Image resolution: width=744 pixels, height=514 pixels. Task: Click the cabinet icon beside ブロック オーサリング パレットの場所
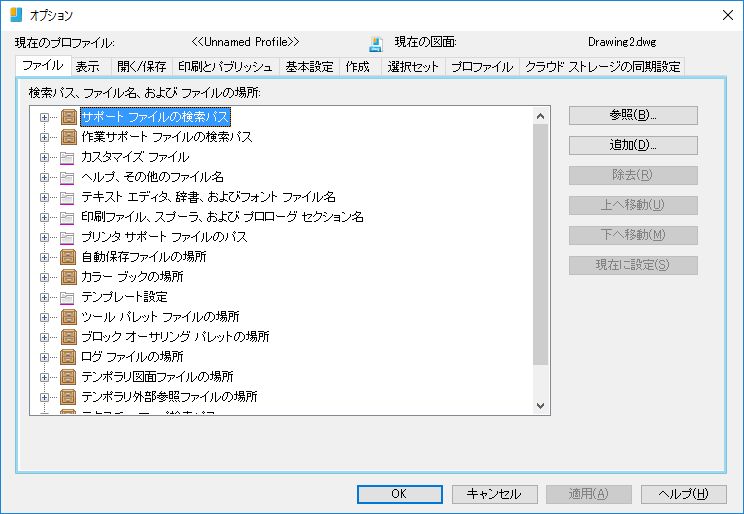click(x=69, y=337)
